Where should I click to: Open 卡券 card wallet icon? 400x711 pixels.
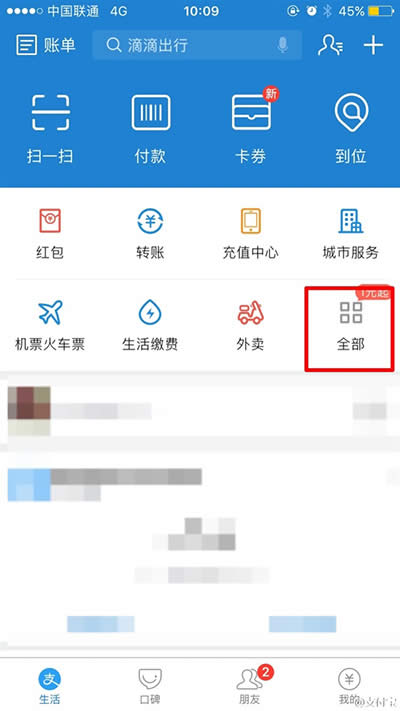pyautogui.click(x=251, y=112)
